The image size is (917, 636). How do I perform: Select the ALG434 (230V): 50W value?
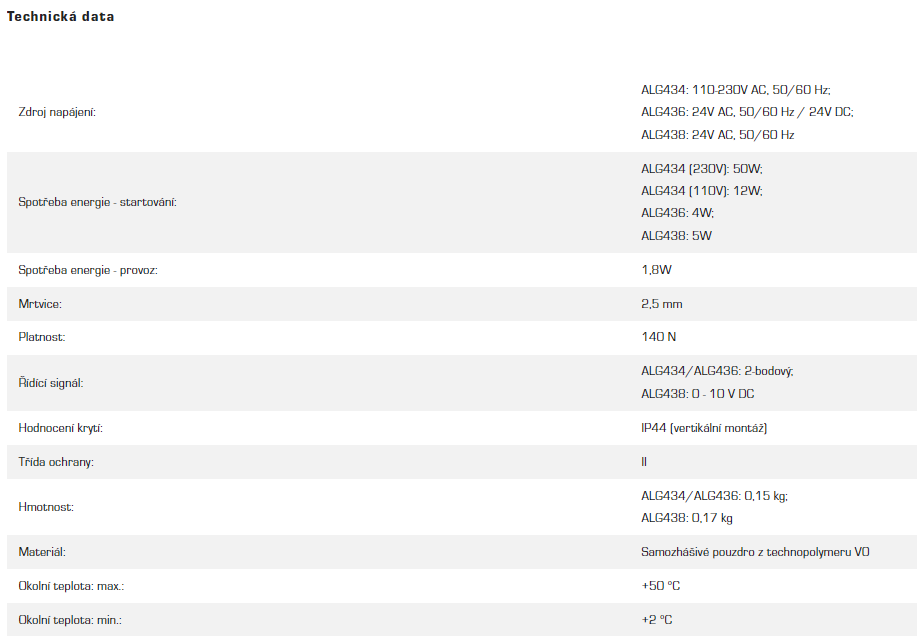[x=701, y=168]
